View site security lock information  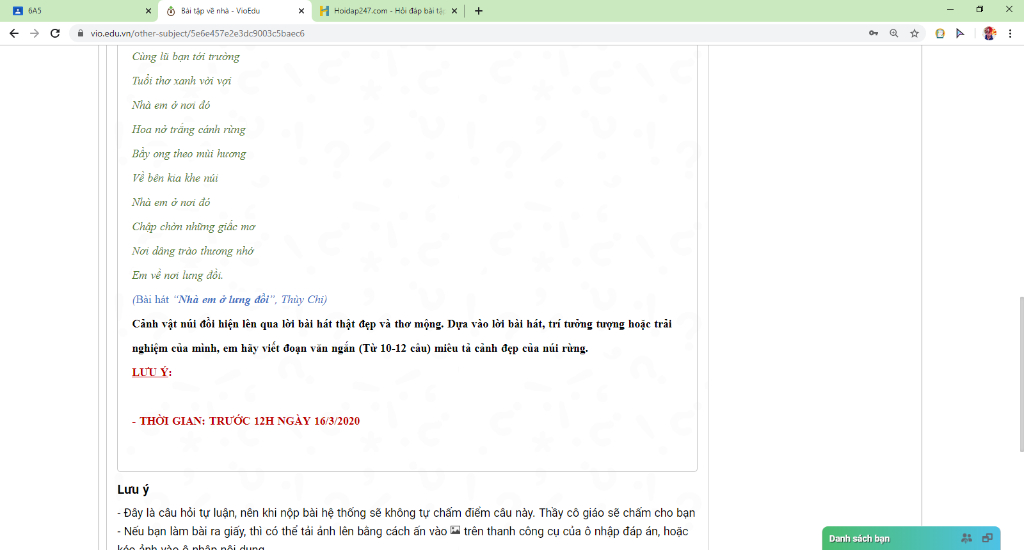pyautogui.click(x=80, y=33)
